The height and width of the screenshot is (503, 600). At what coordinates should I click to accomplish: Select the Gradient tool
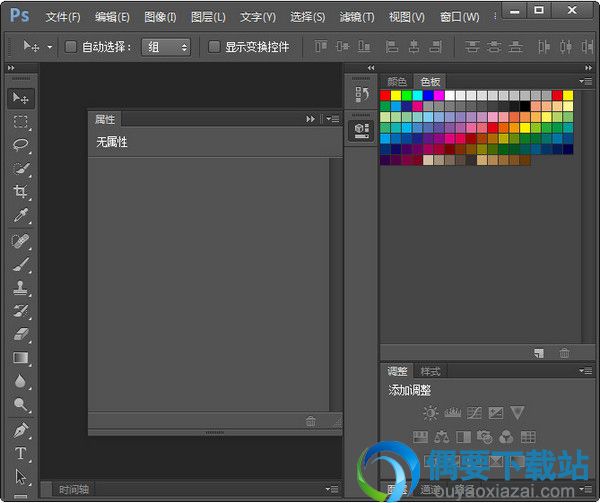point(21,358)
